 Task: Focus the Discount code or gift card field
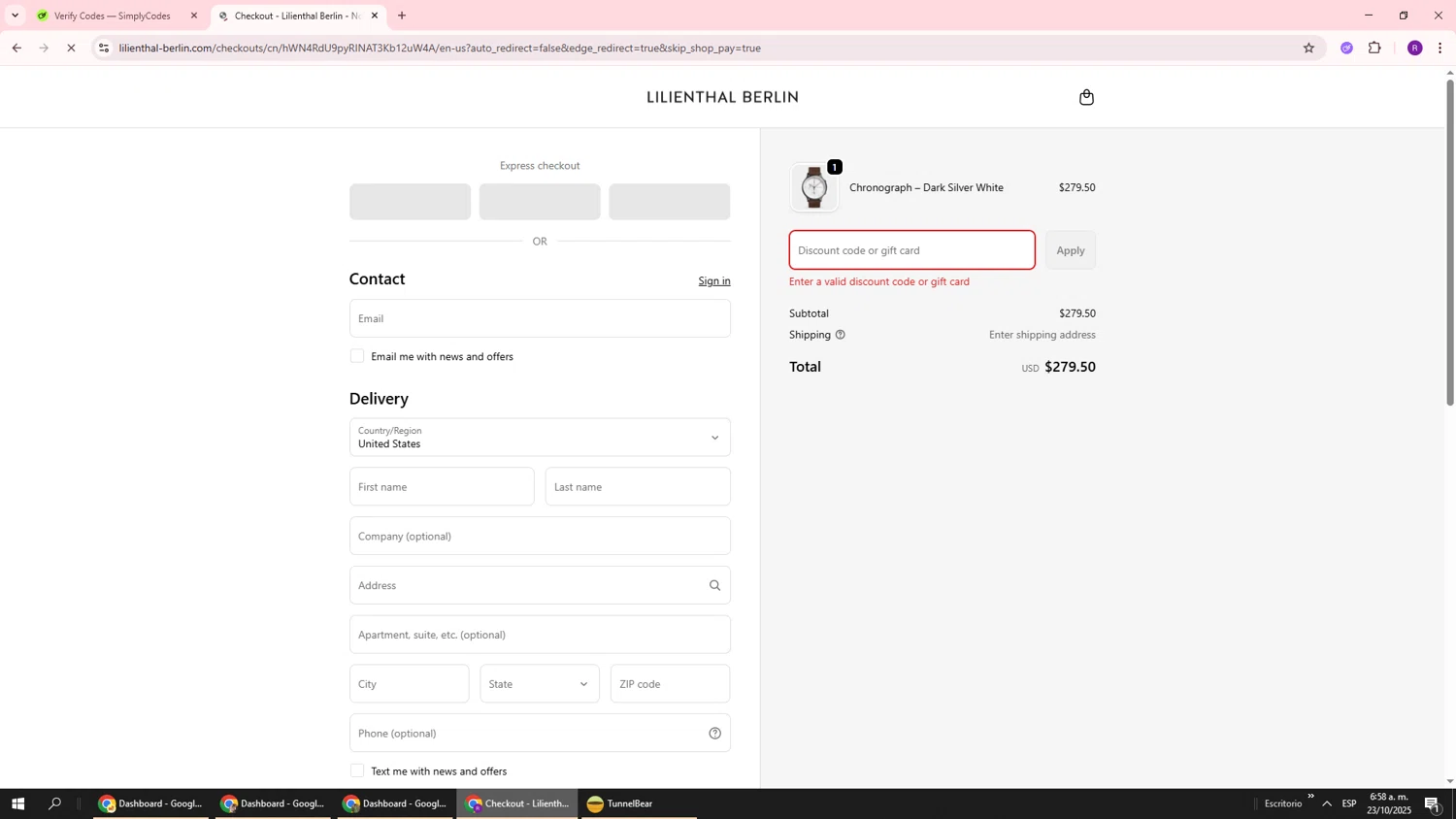coord(912,250)
